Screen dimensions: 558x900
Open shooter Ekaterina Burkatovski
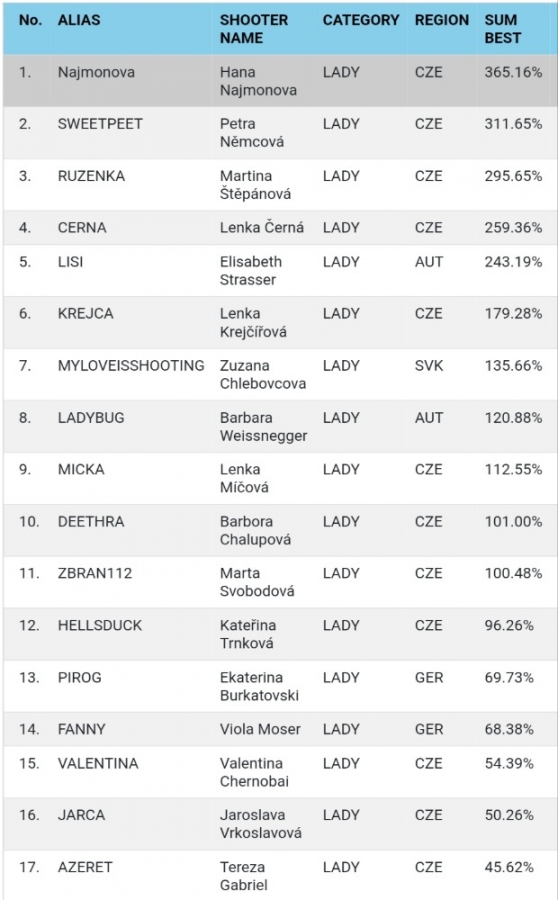[x=259, y=686]
